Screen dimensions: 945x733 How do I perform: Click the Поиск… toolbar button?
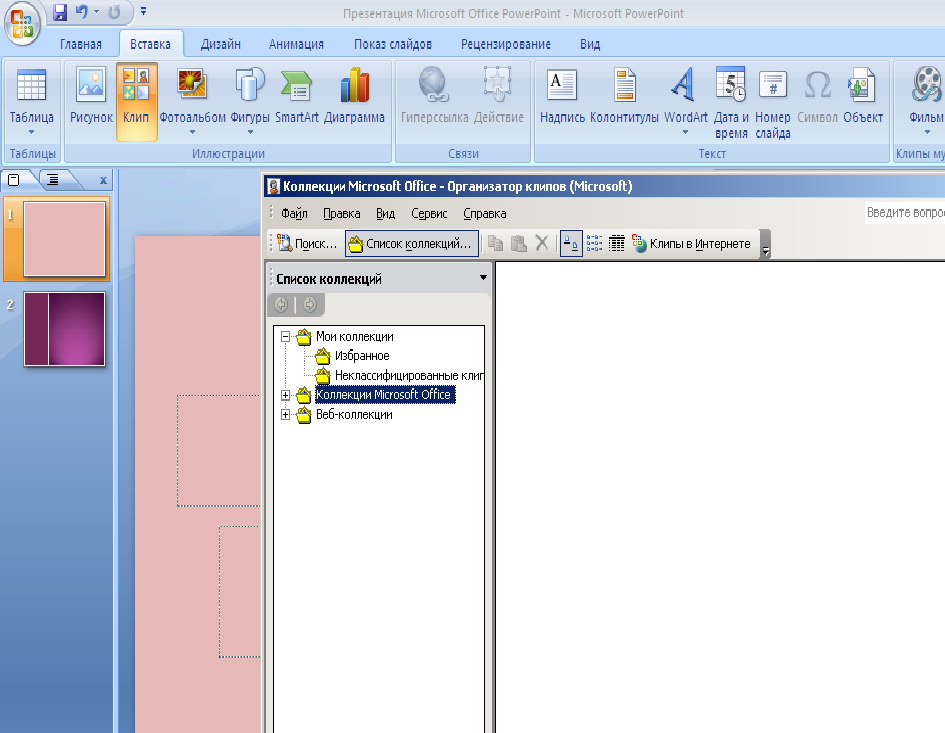307,244
